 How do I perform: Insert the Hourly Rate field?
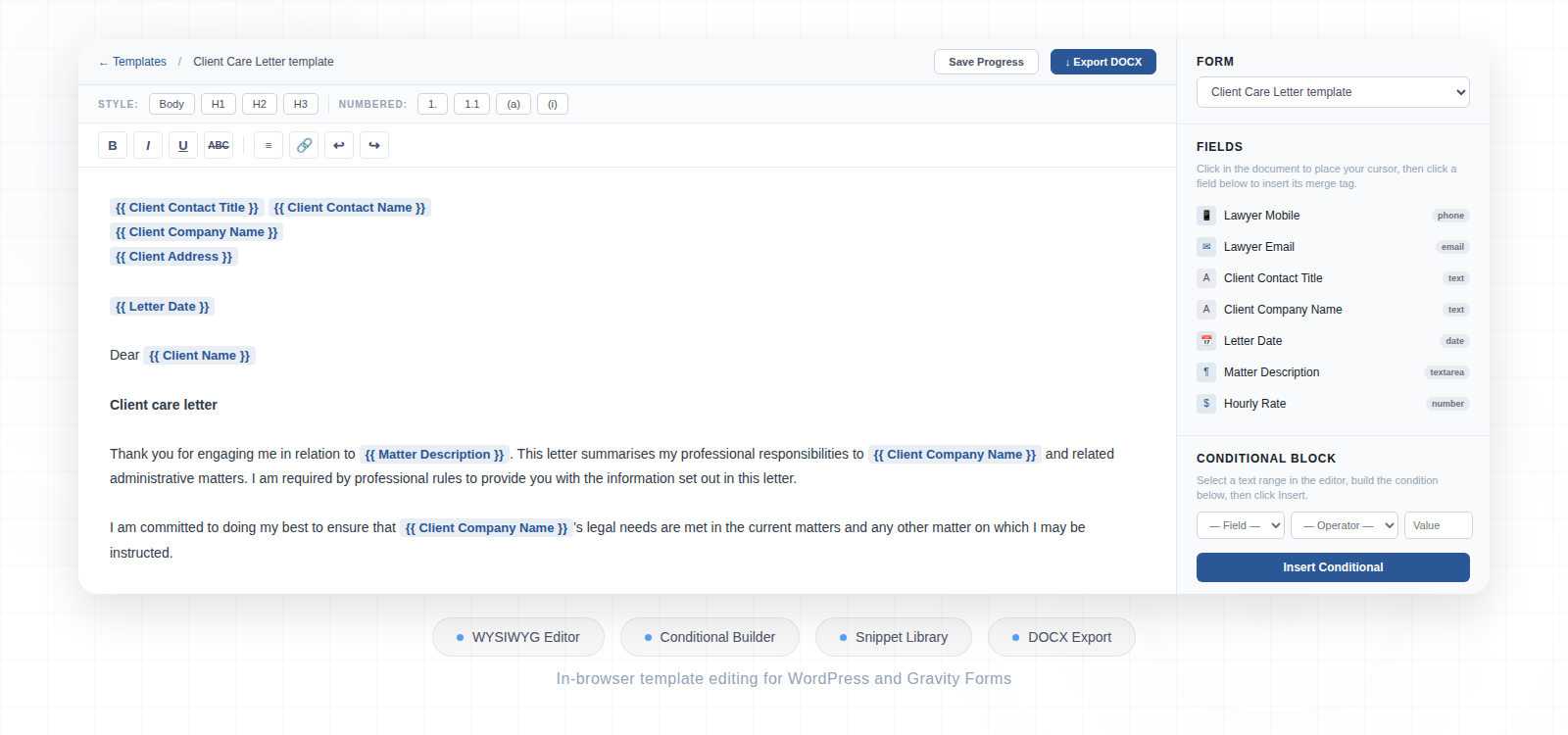point(1333,404)
